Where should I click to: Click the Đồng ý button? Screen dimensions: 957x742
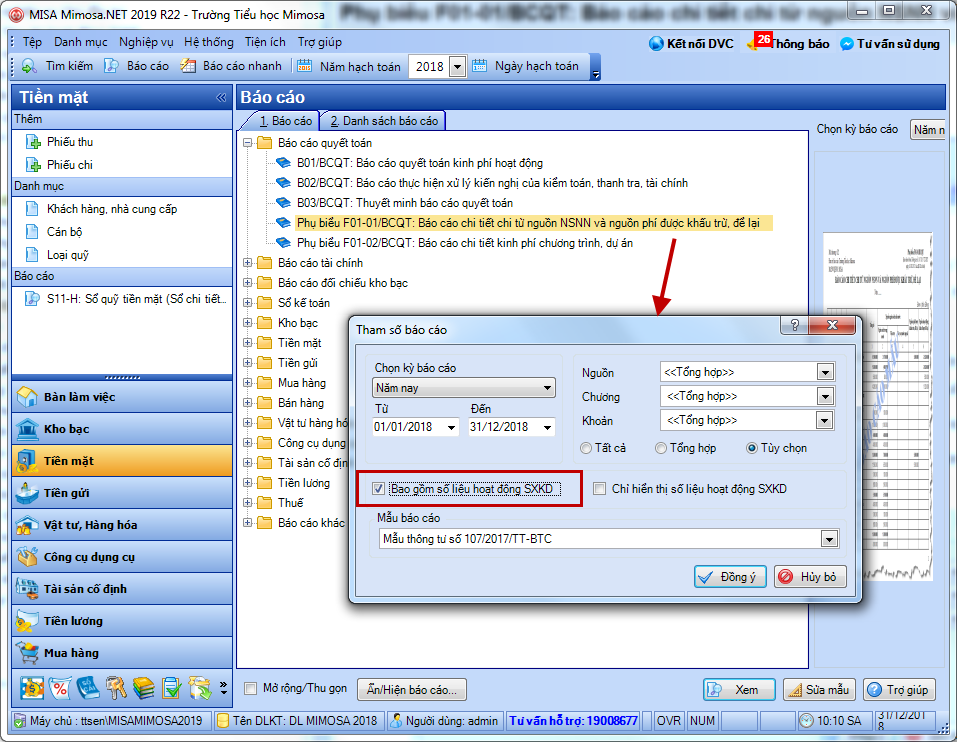pos(730,577)
